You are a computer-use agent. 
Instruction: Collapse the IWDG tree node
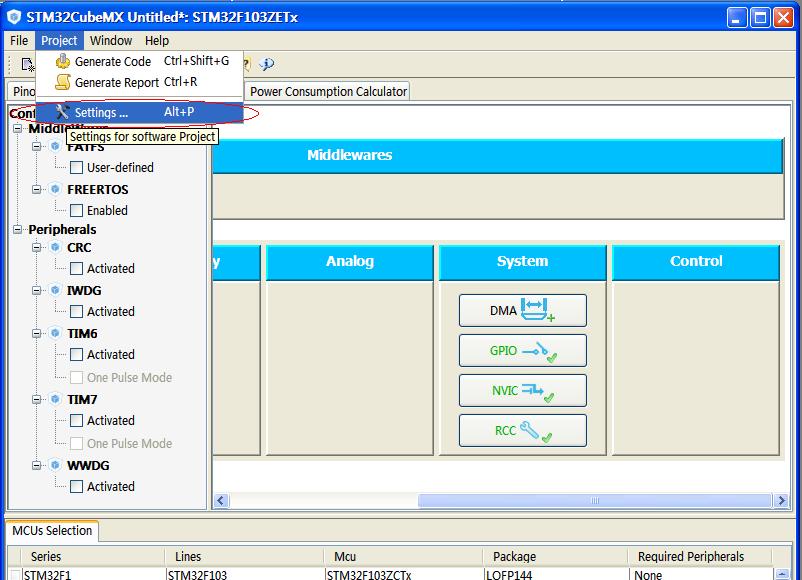coord(37,291)
